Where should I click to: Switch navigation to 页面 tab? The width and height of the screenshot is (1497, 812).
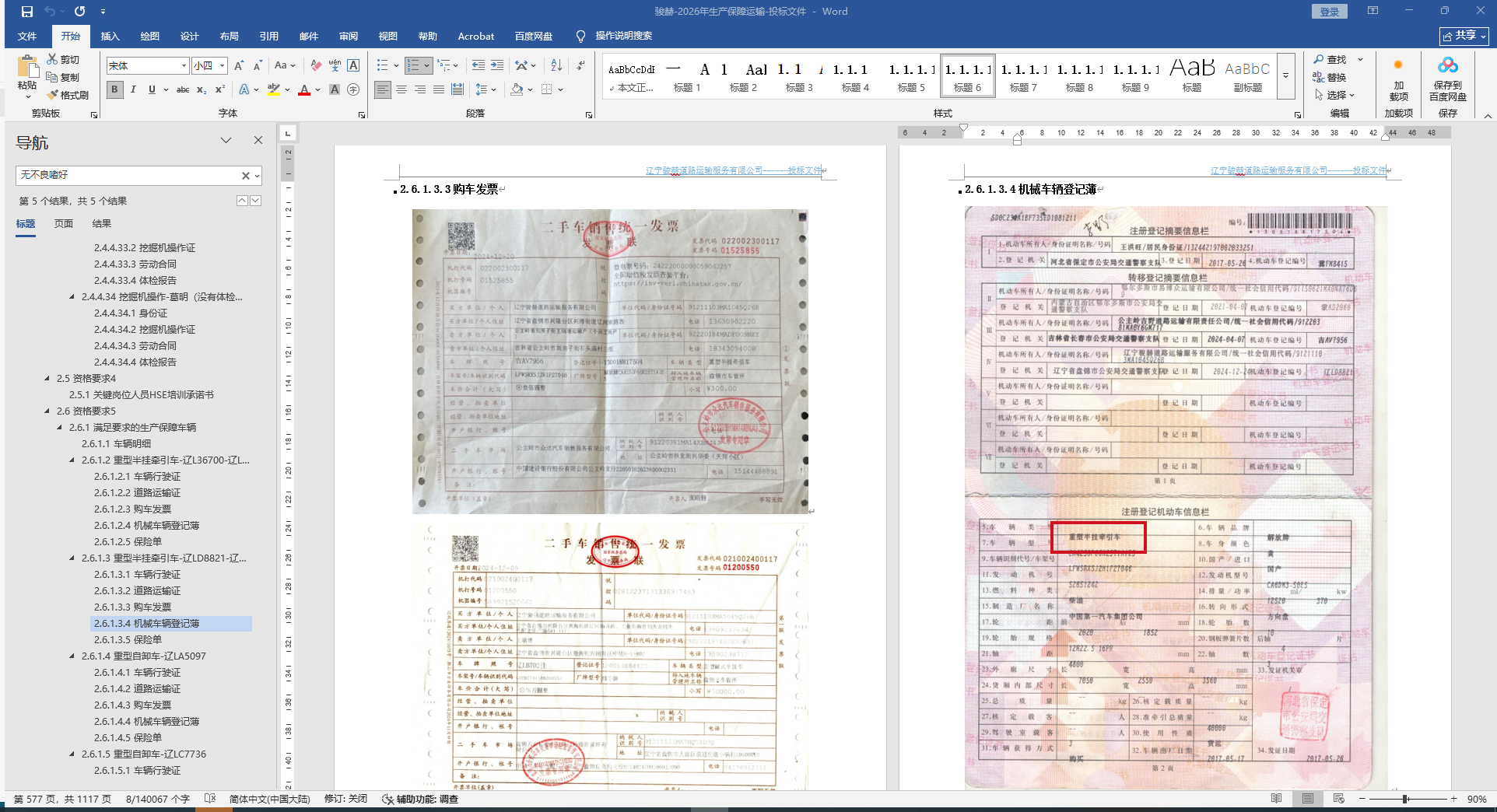pyautogui.click(x=64, y=224)
